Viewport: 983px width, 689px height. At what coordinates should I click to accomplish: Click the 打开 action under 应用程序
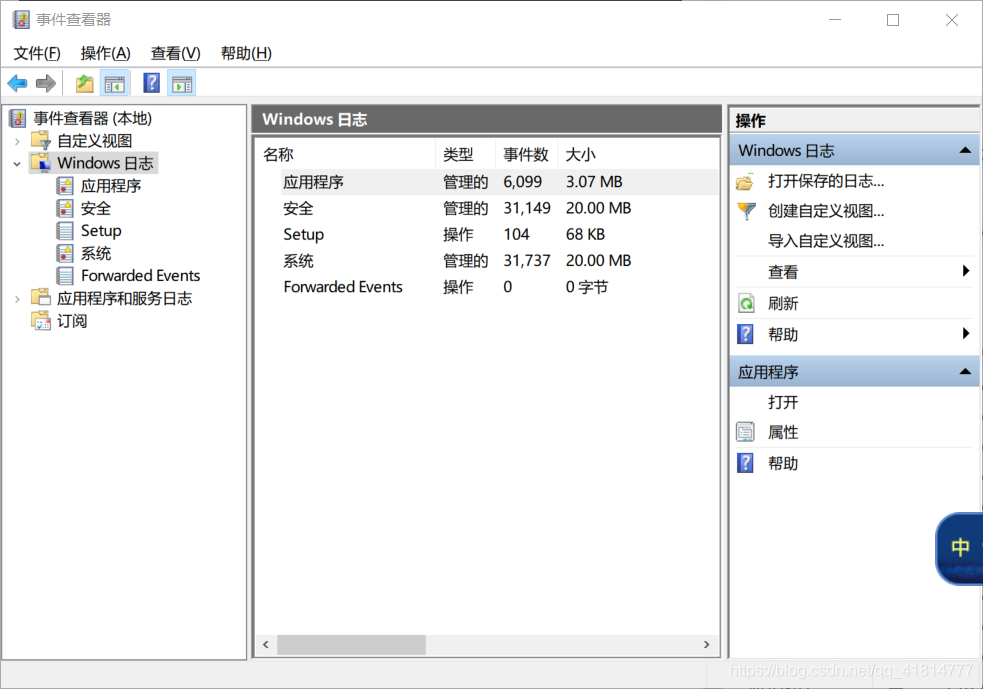783,402
